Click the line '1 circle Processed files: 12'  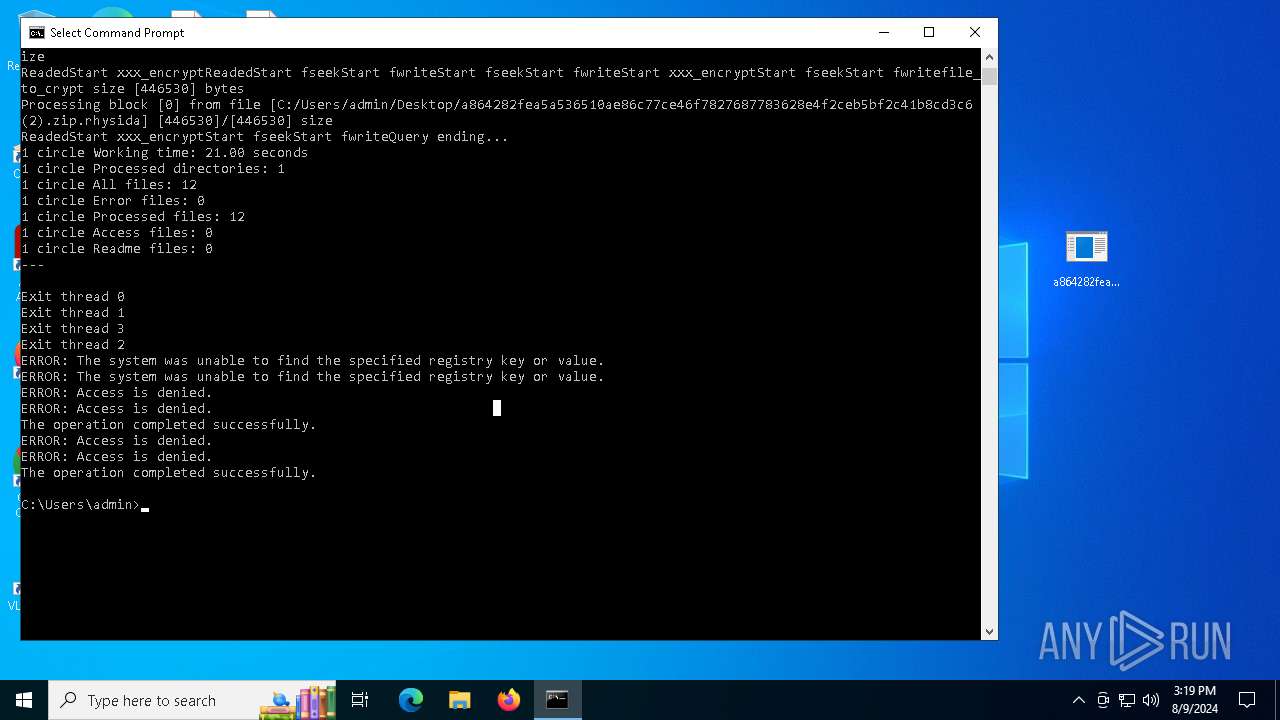pos(133,217)
